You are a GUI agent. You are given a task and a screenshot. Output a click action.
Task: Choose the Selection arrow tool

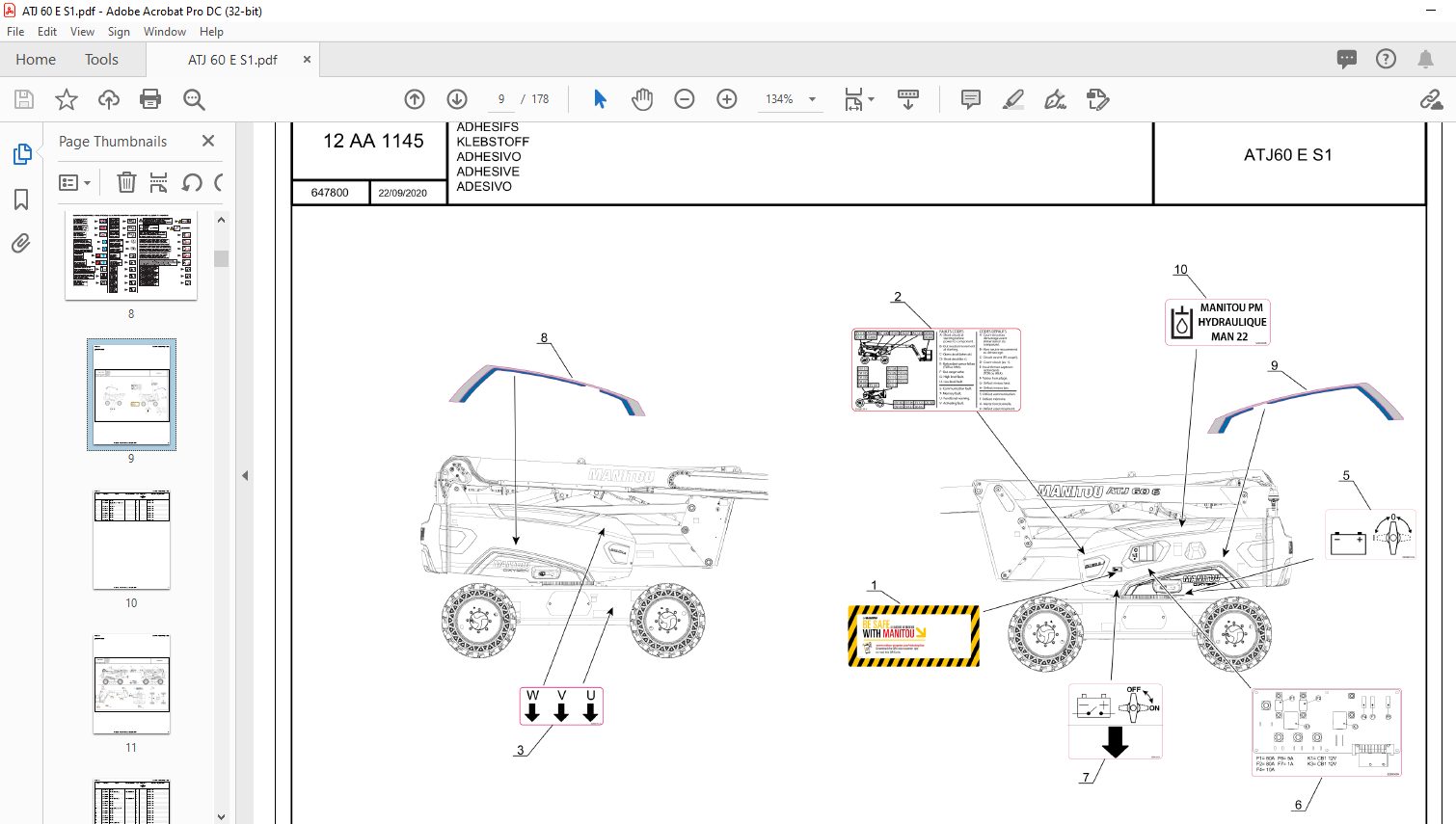click(600, 99)
